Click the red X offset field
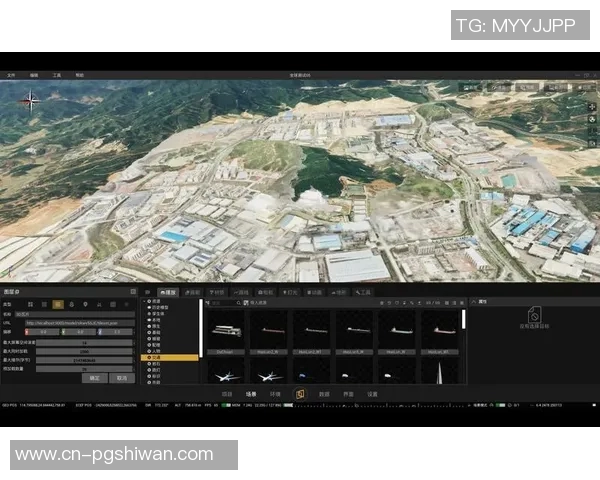 coord(42,332)
